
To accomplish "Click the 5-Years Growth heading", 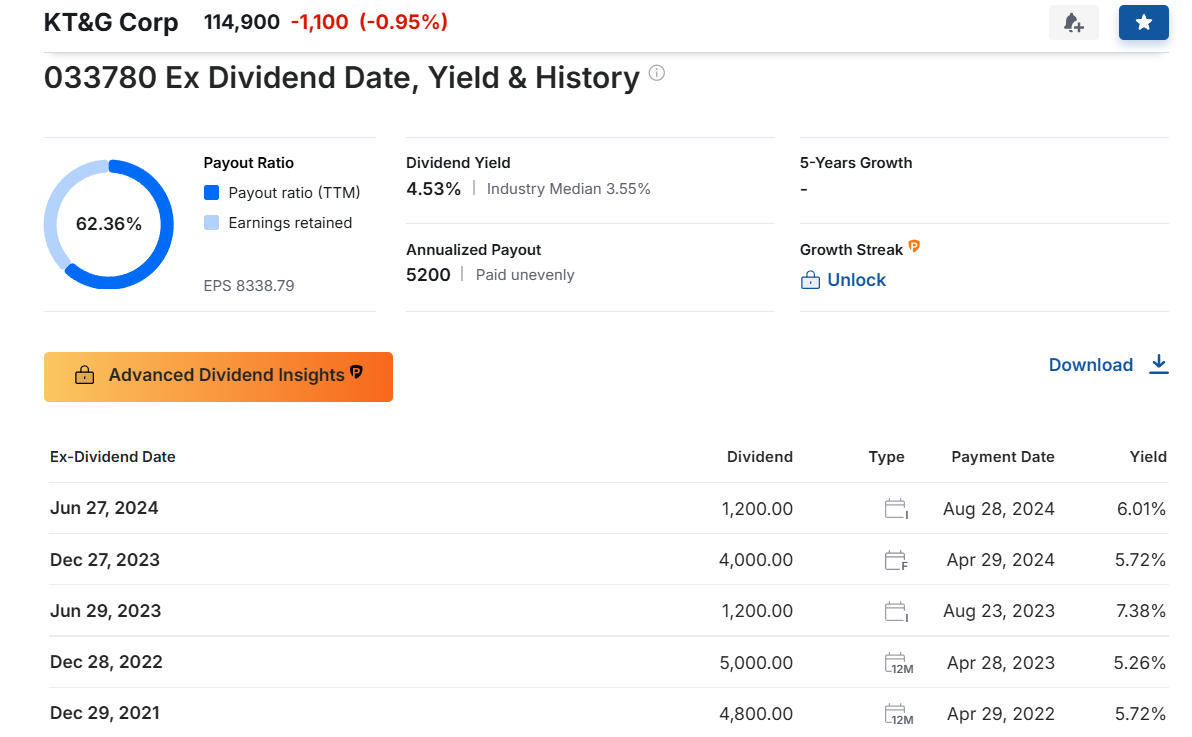I will [x=856, y=163].
